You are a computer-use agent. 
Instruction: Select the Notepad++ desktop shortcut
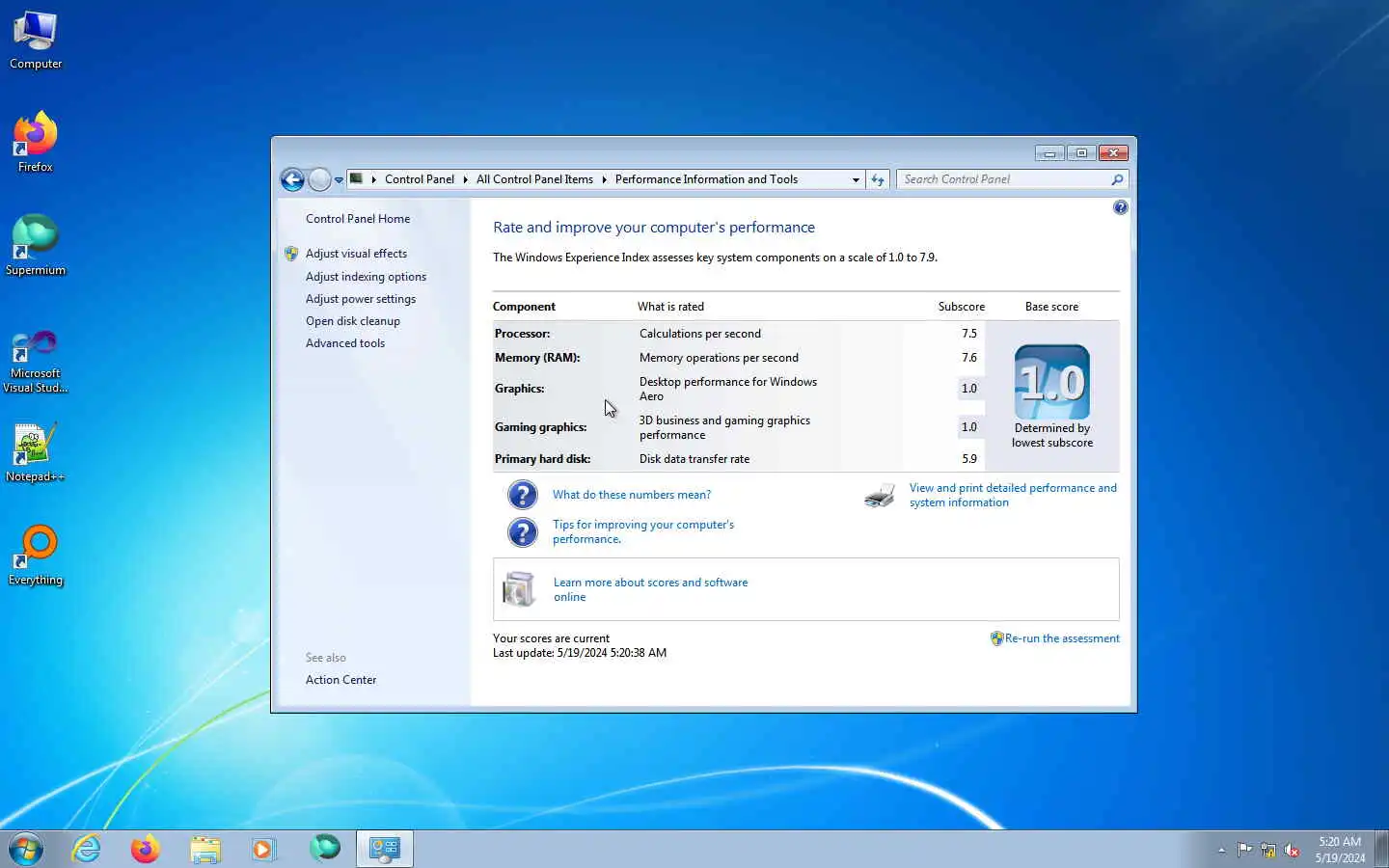click(x=36, y=452)
